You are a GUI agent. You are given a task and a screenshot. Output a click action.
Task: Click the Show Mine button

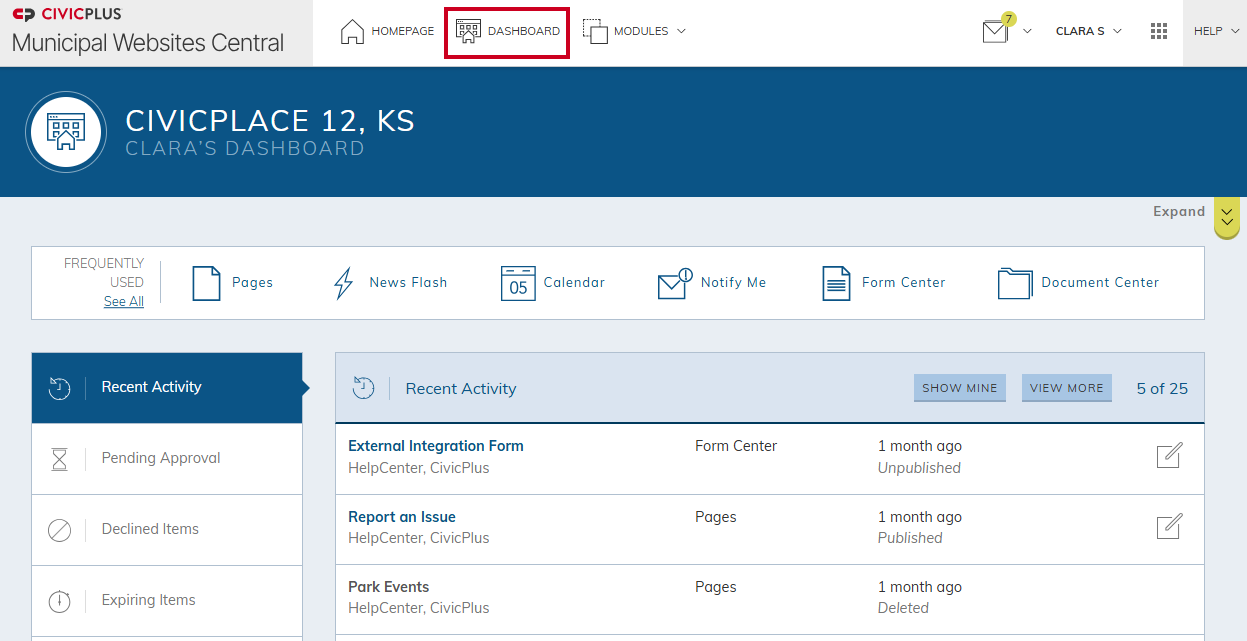960,388
